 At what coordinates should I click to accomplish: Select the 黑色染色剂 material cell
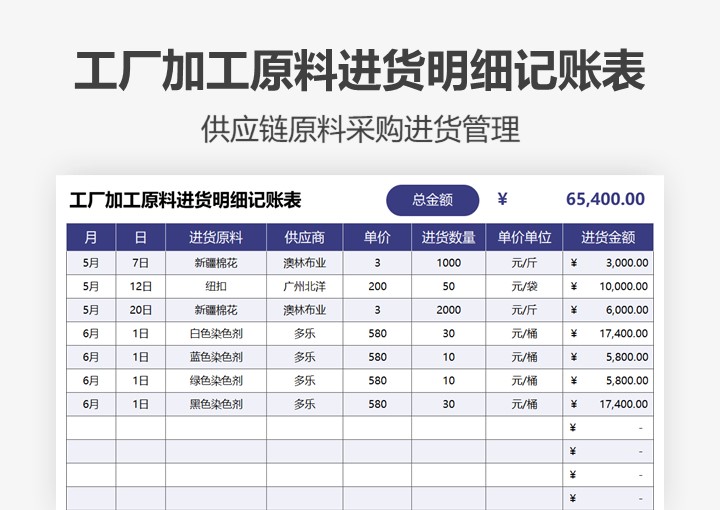[x=216, y=404]
